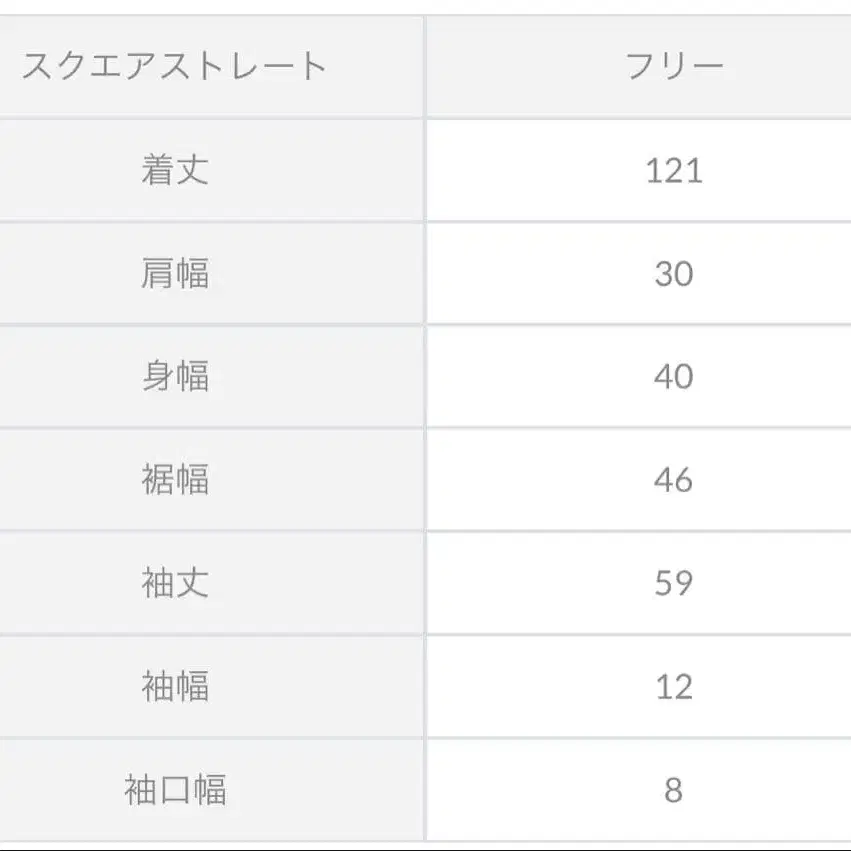
Task: Click the スクエアストレート header cell
Action: [x=175, y=67]
